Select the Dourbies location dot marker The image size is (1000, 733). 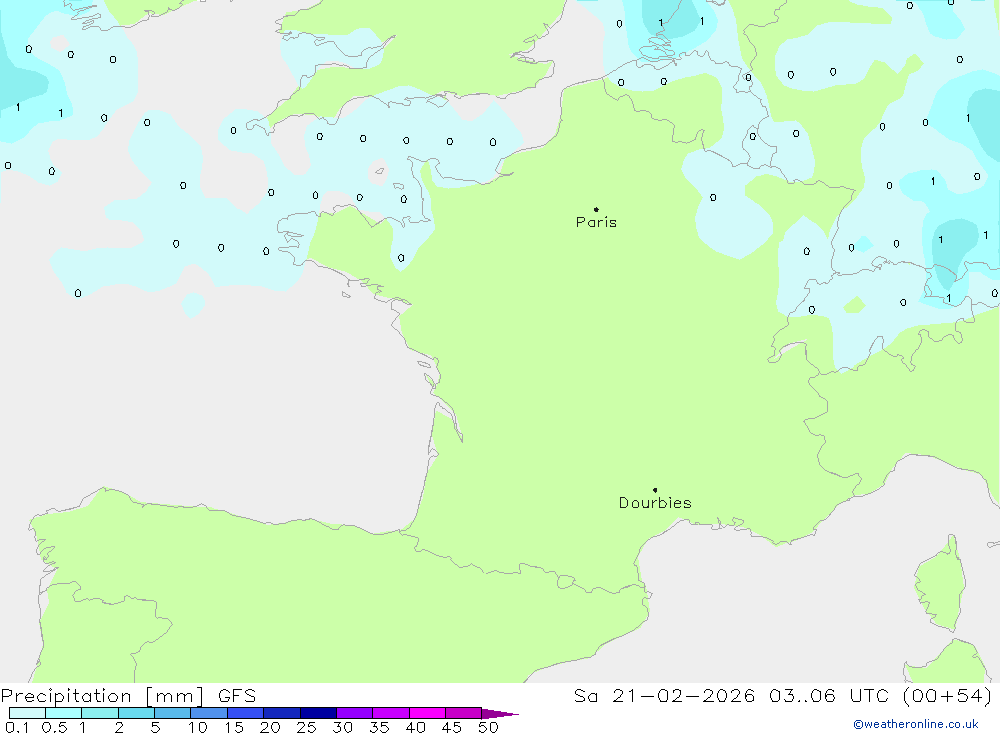[655, 490]
